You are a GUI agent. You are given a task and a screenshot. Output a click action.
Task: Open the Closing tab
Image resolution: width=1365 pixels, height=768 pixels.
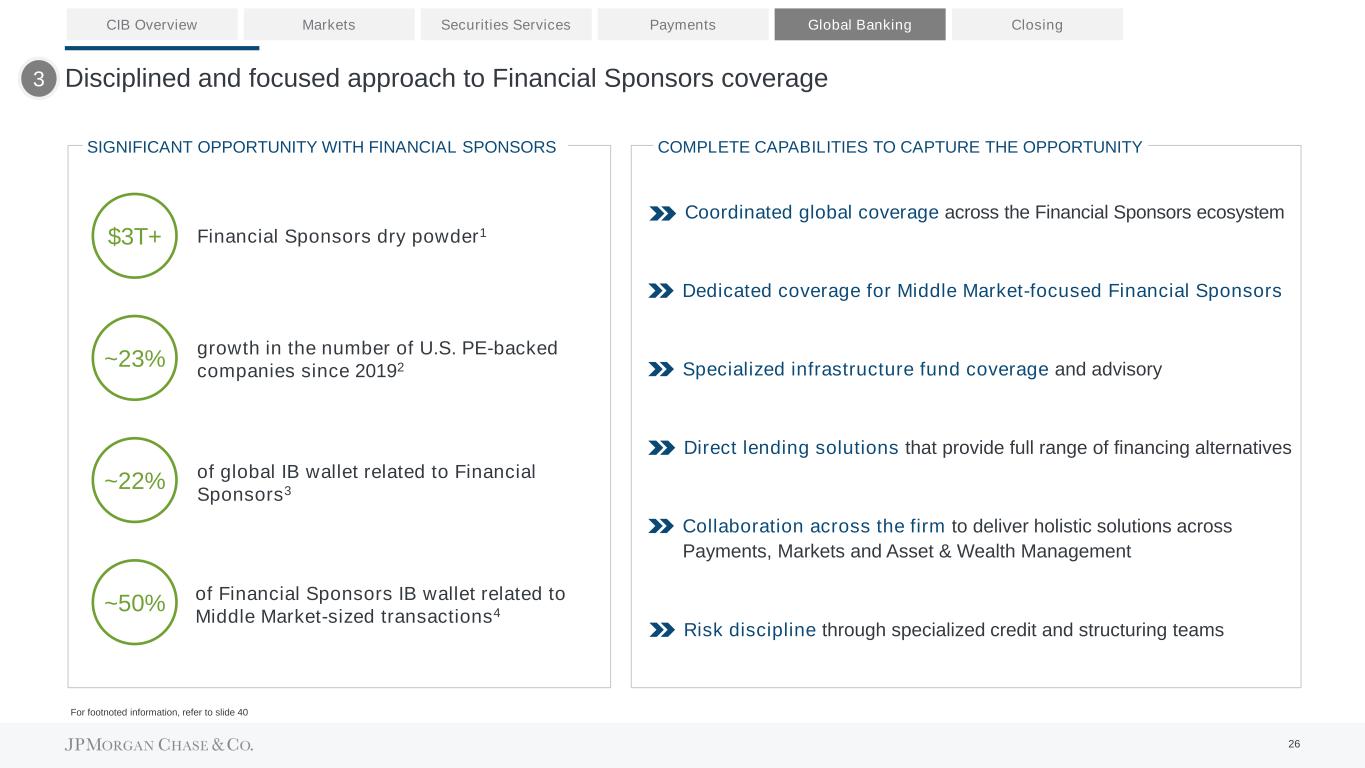click(1037, 24)
